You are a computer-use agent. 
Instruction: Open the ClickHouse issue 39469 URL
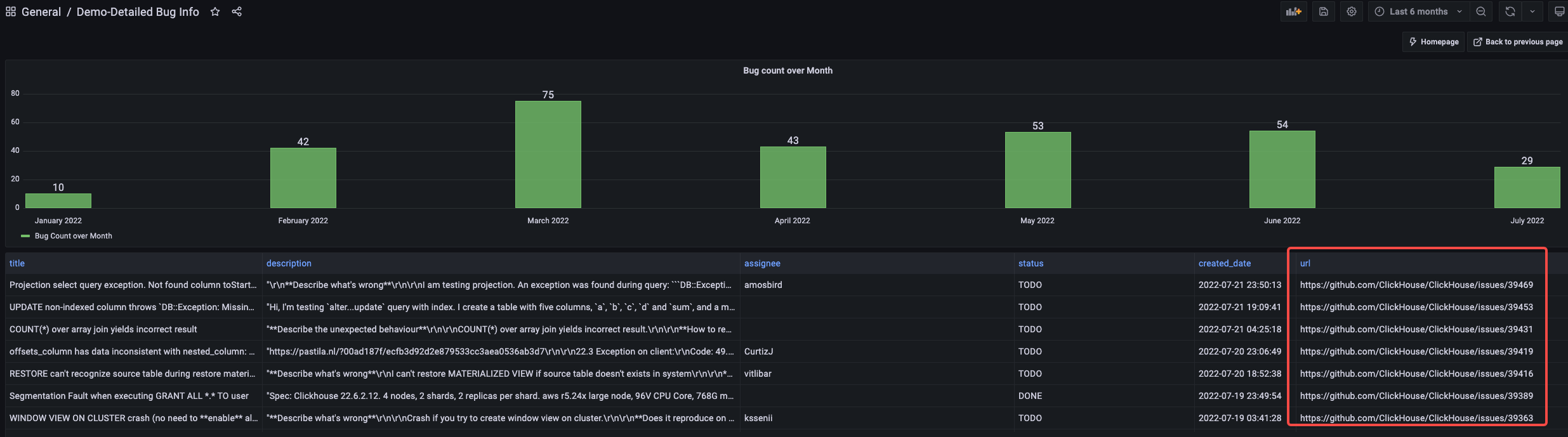(1416, 285)
